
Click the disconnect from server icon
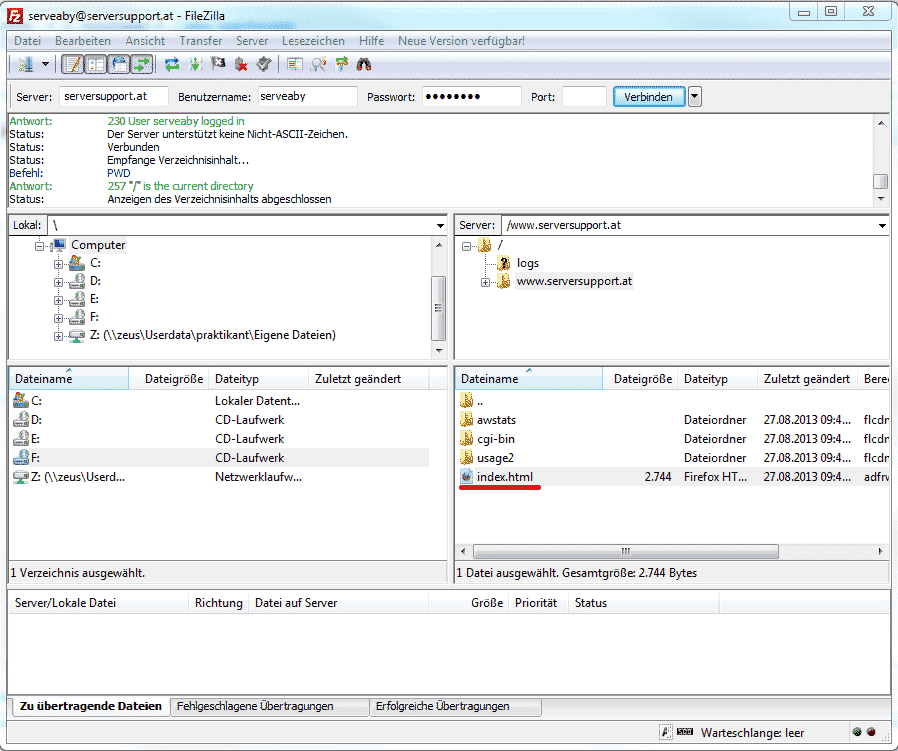(241, 65)
